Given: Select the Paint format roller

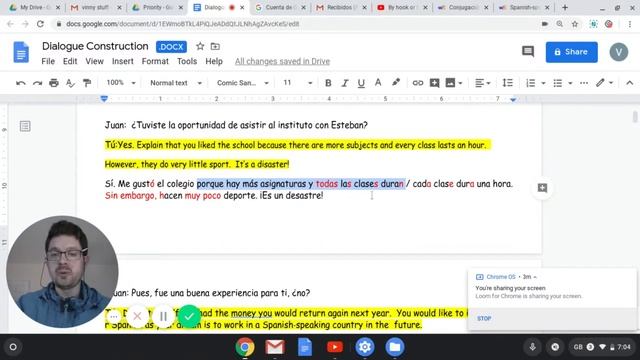Looking at the screenshot, I should coord(87,83).
